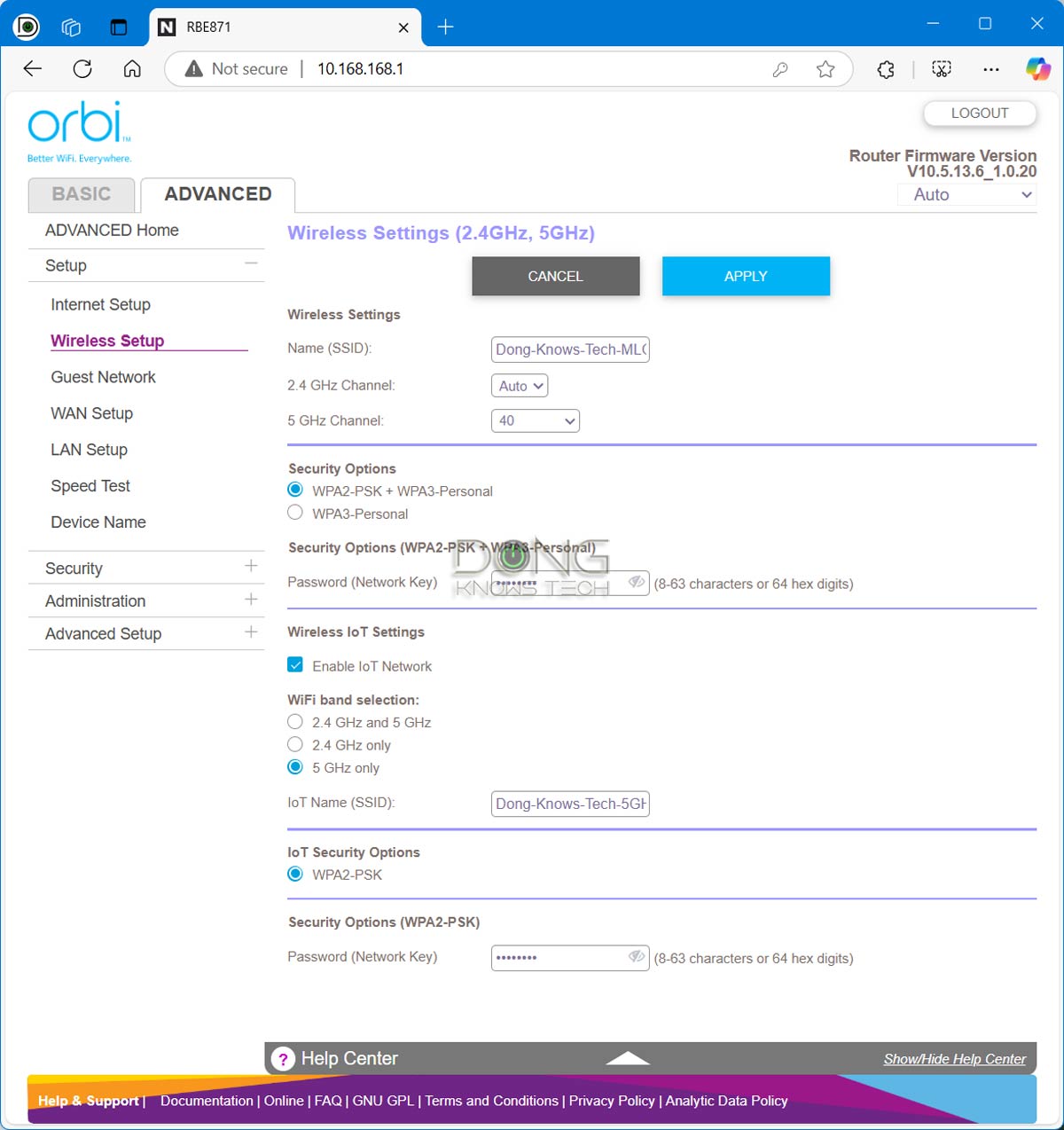The image size is (1064, 1130).
Task: Click the eye icon beside the WPA2 password field
Action: [x=637, y=581]
